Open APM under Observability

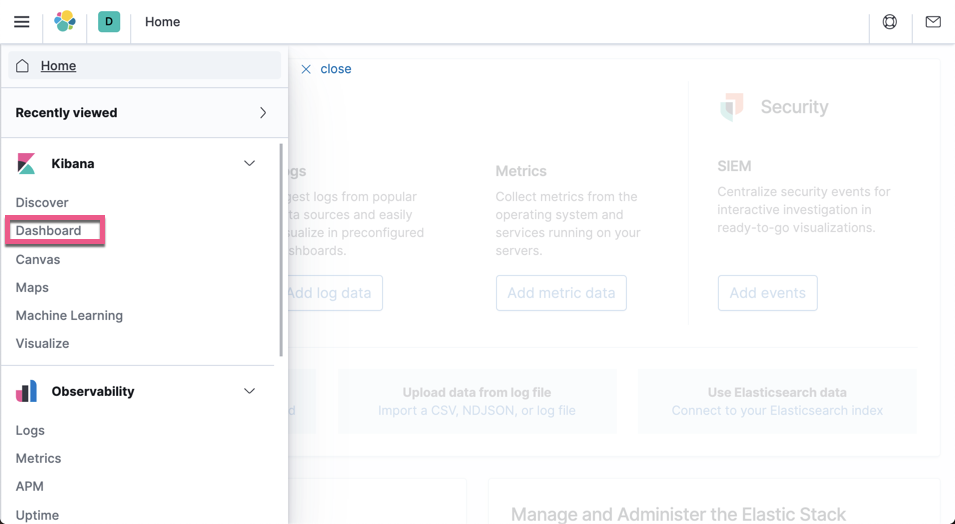pyautogui.click(x=30, y=486)
